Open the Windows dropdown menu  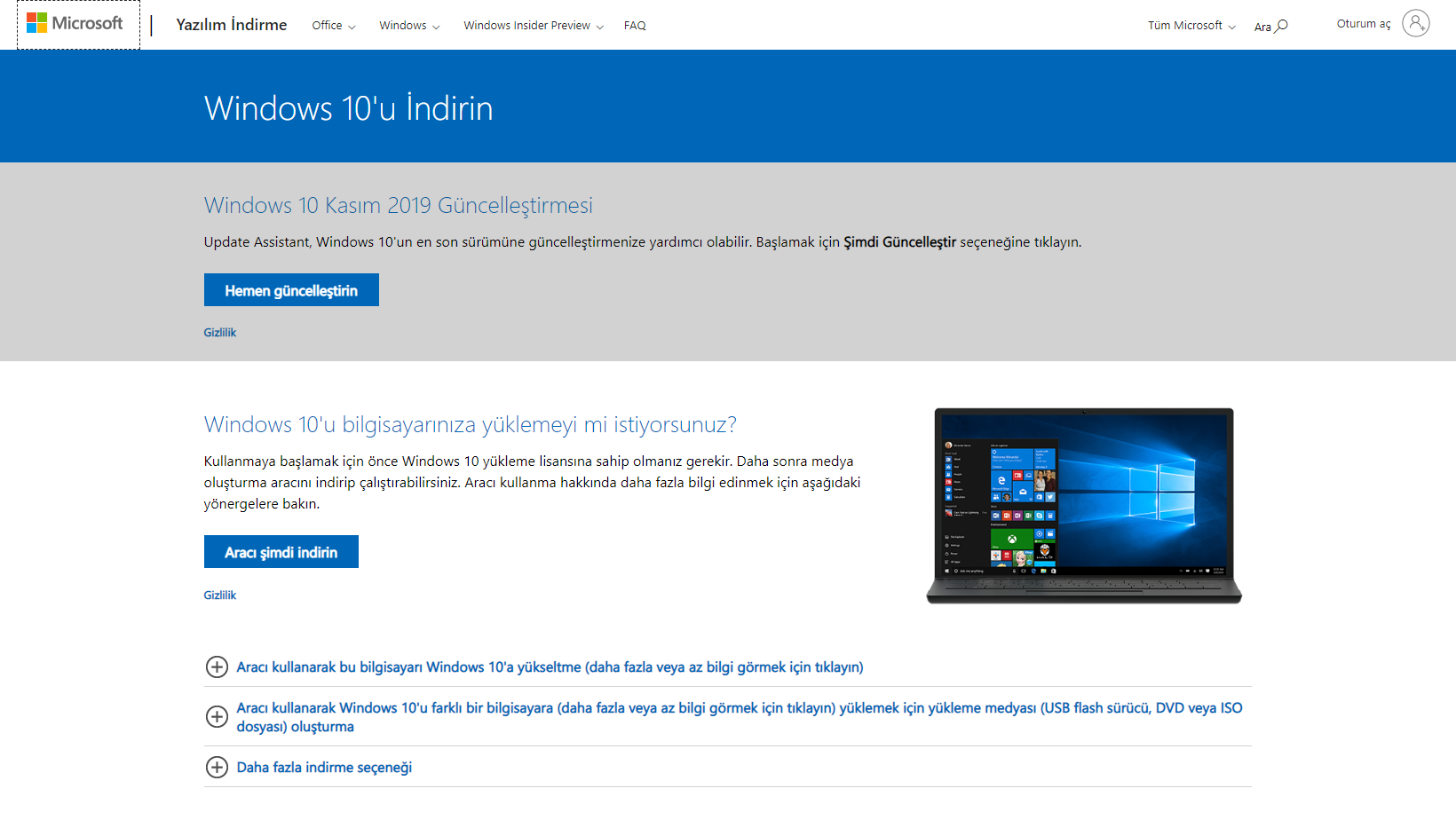(x=410, y=26)
